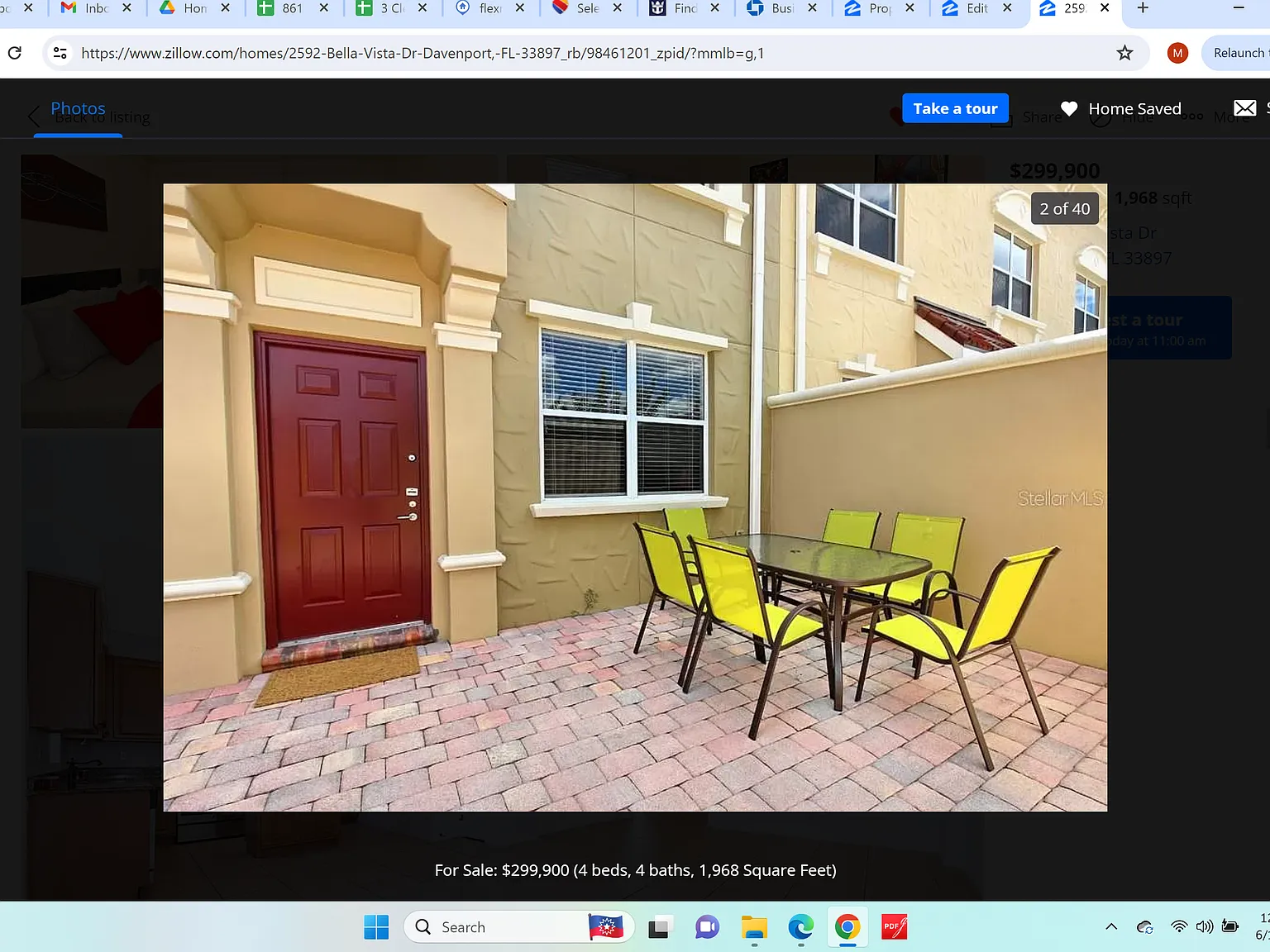Expand the hidden system tray icons
Viewport: 1270px width, 952px height.
[x=1111, y=926]
